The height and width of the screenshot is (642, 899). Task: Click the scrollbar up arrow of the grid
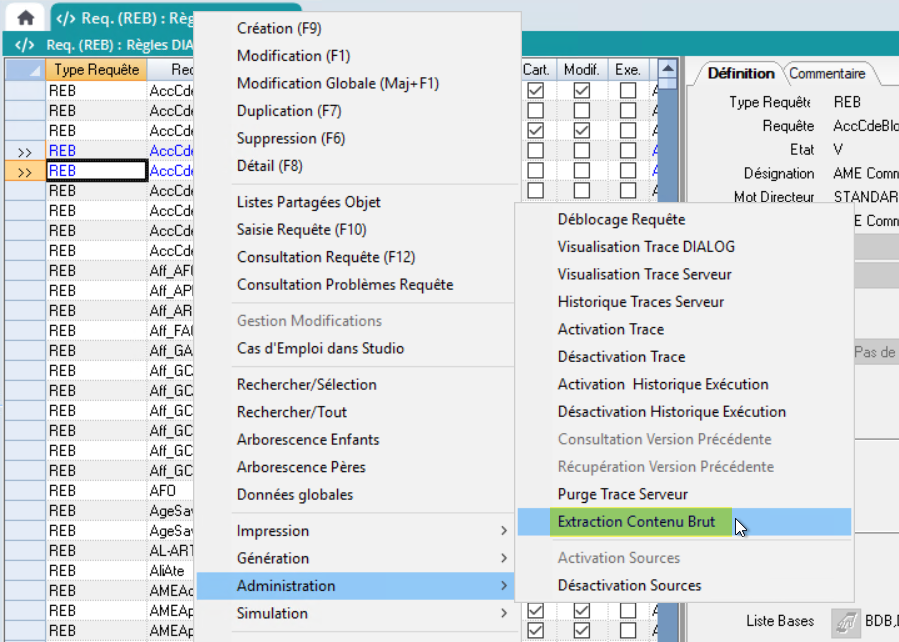pos(668,70)
